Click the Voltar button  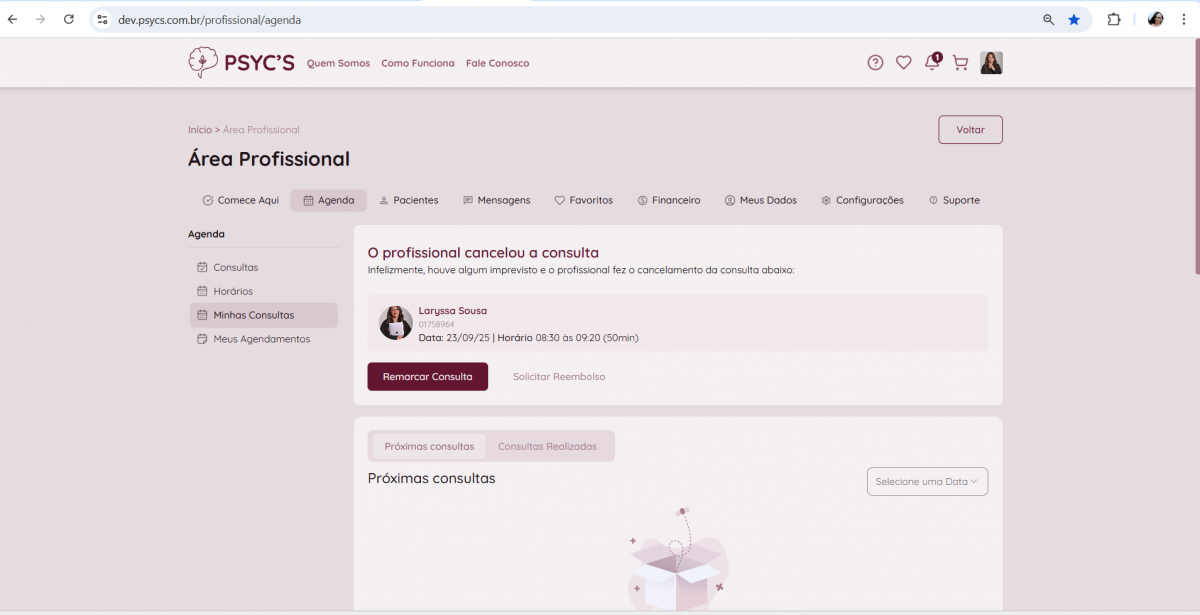point(970,130)
